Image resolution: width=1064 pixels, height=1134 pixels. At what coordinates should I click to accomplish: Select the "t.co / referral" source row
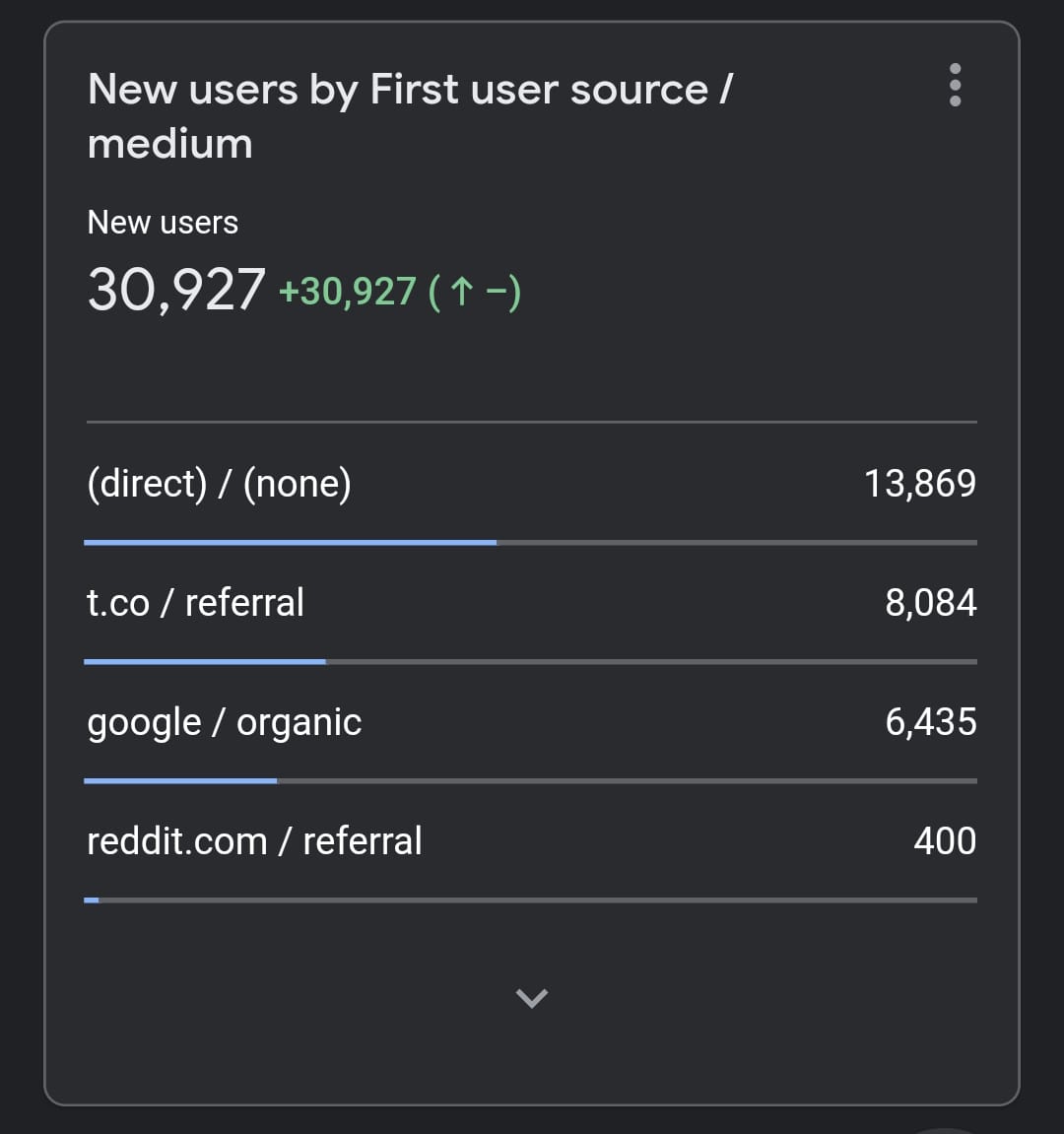tap(195, 603)
